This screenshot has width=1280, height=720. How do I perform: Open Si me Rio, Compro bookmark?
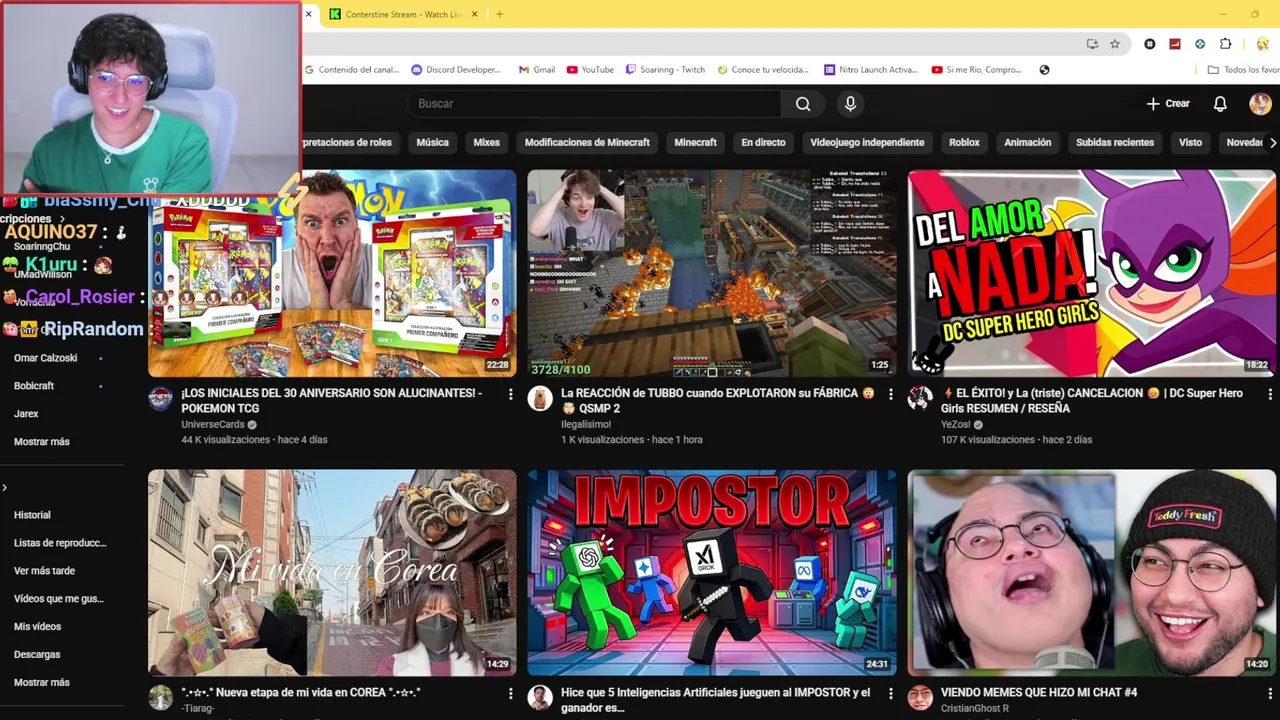(976, 70)
